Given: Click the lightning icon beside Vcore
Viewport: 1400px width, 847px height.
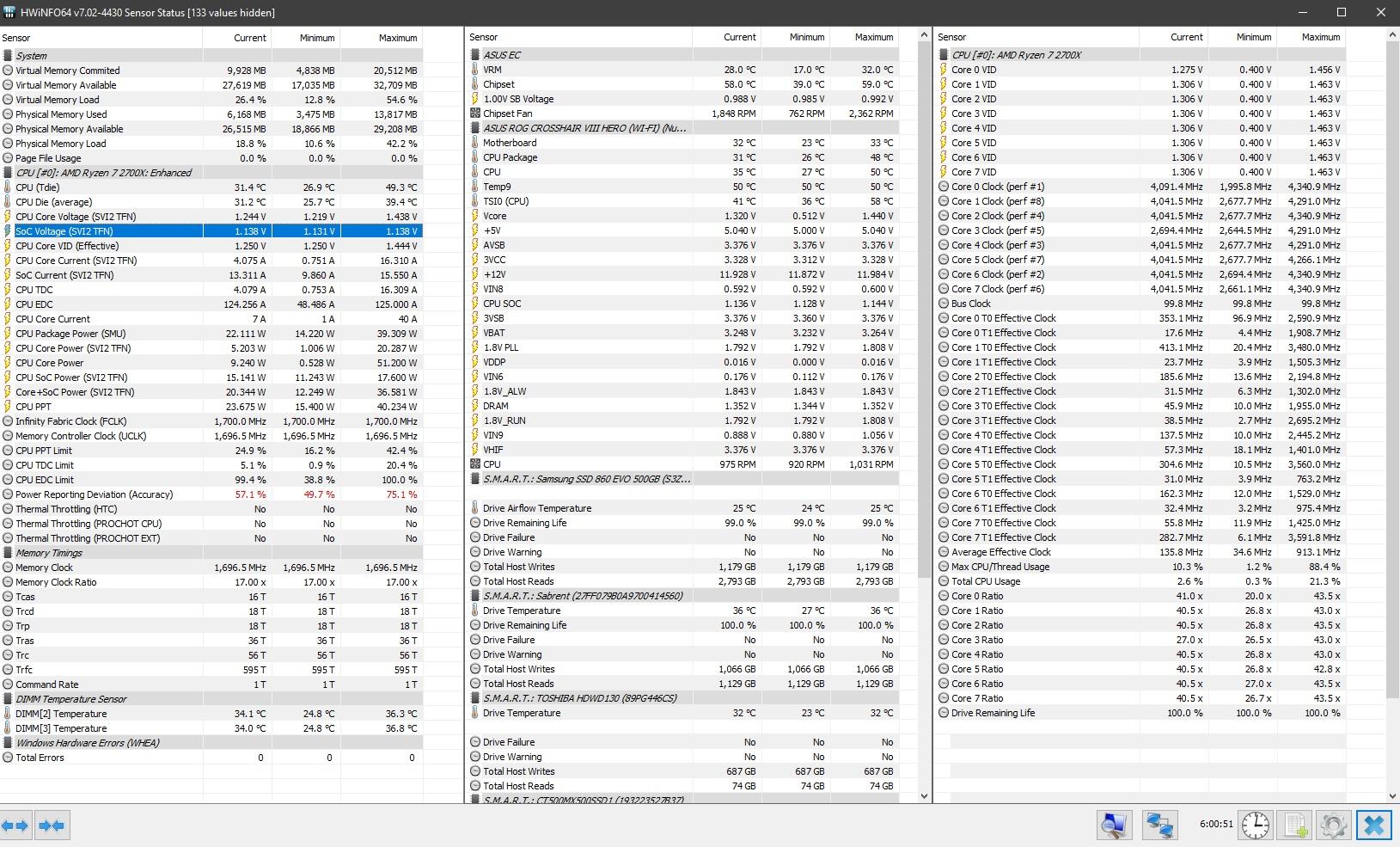Looking at the screenshot, I should click(x=475, y=216).
